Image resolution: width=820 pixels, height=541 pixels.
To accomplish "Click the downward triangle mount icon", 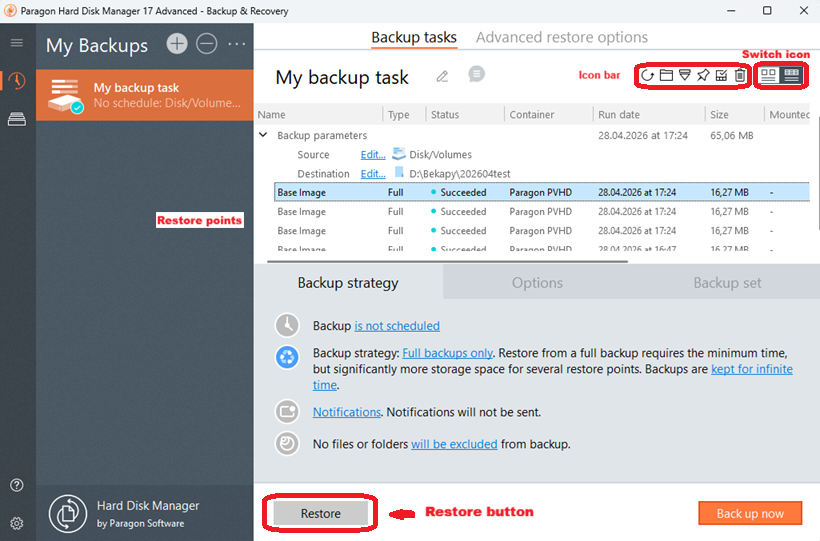I will tap(685, 75).
